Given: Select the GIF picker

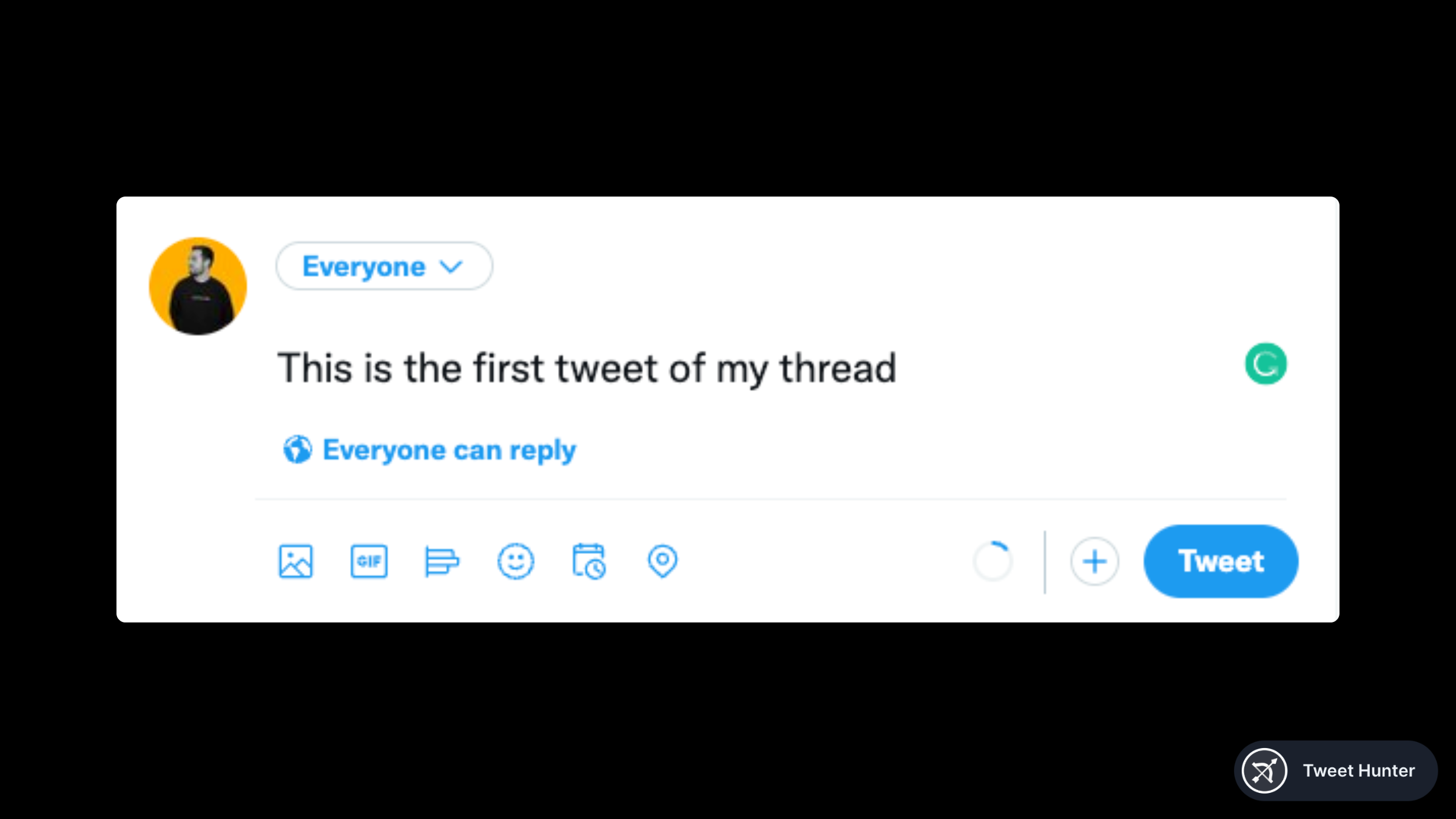Looking at the screenshot, I should pyautogui.click(x=369, y=561).
